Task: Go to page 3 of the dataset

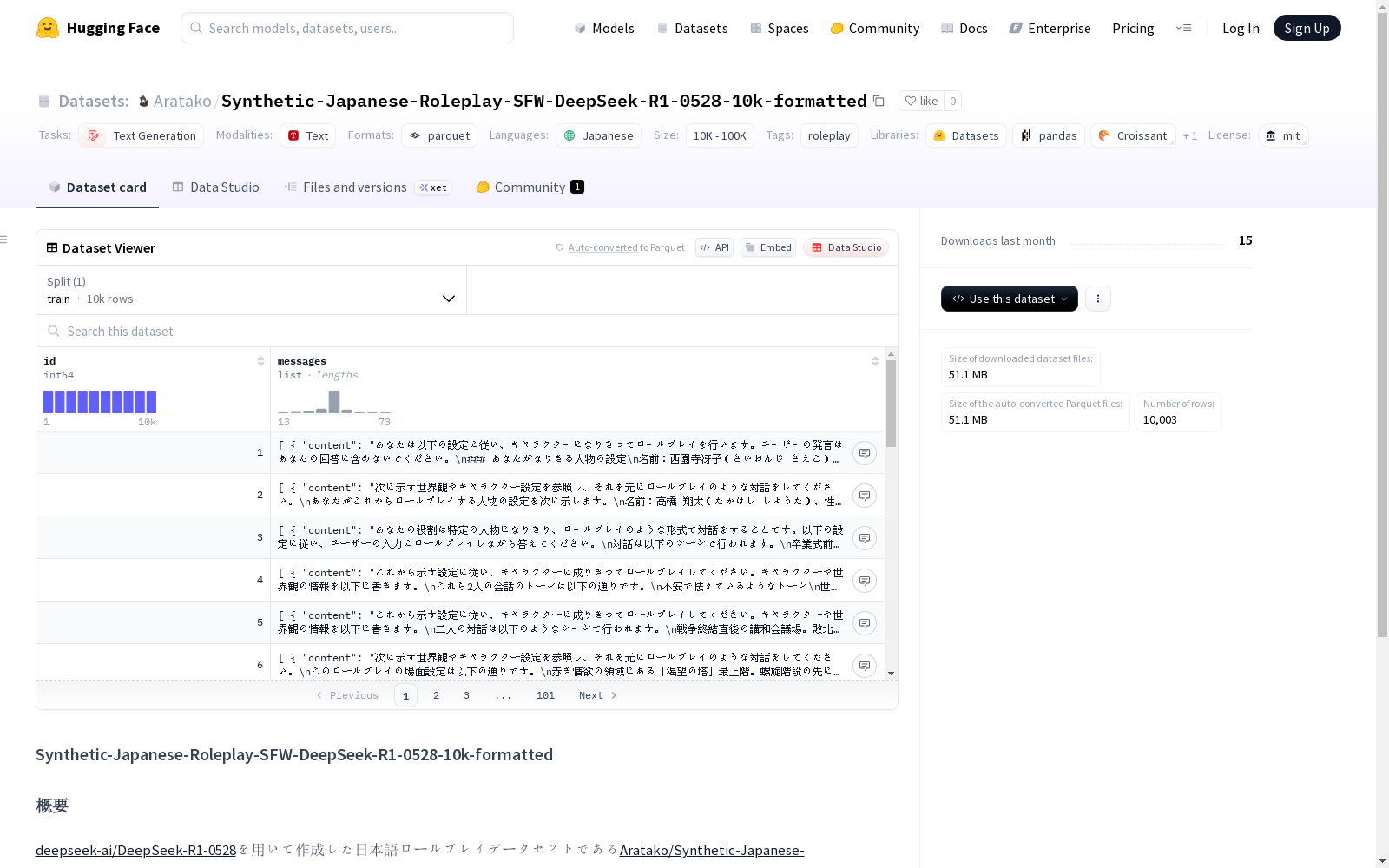Action: 466,695
